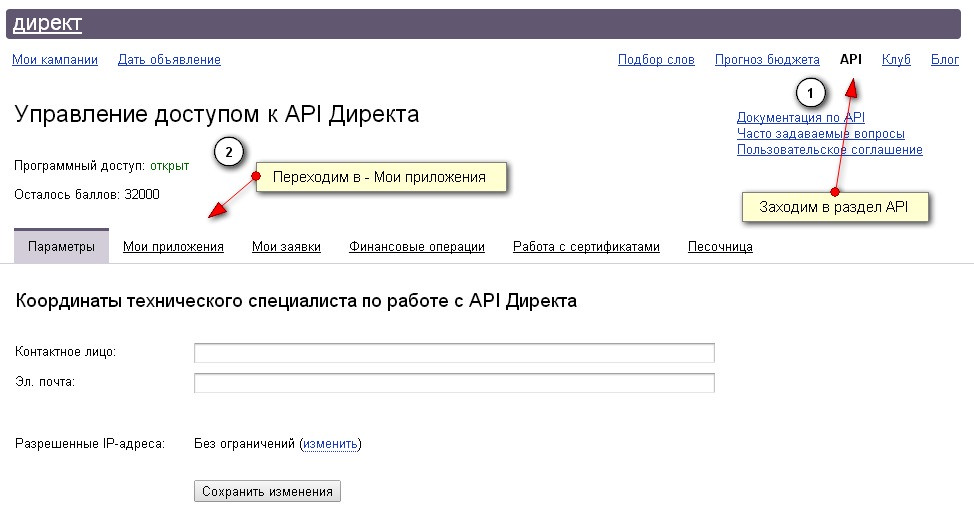Focus the Эл. почта field
Screen dimensions: 974x514
coord(454,383)
